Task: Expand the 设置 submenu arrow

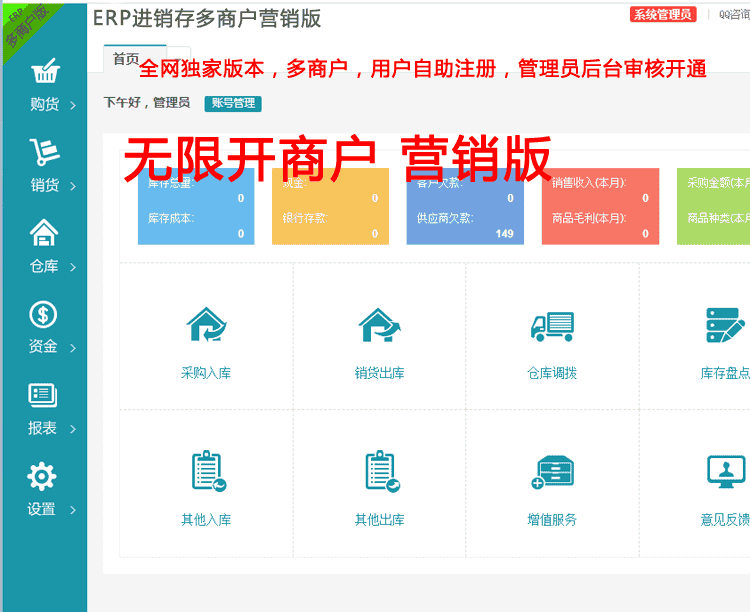Action: [x=73, y=510]
